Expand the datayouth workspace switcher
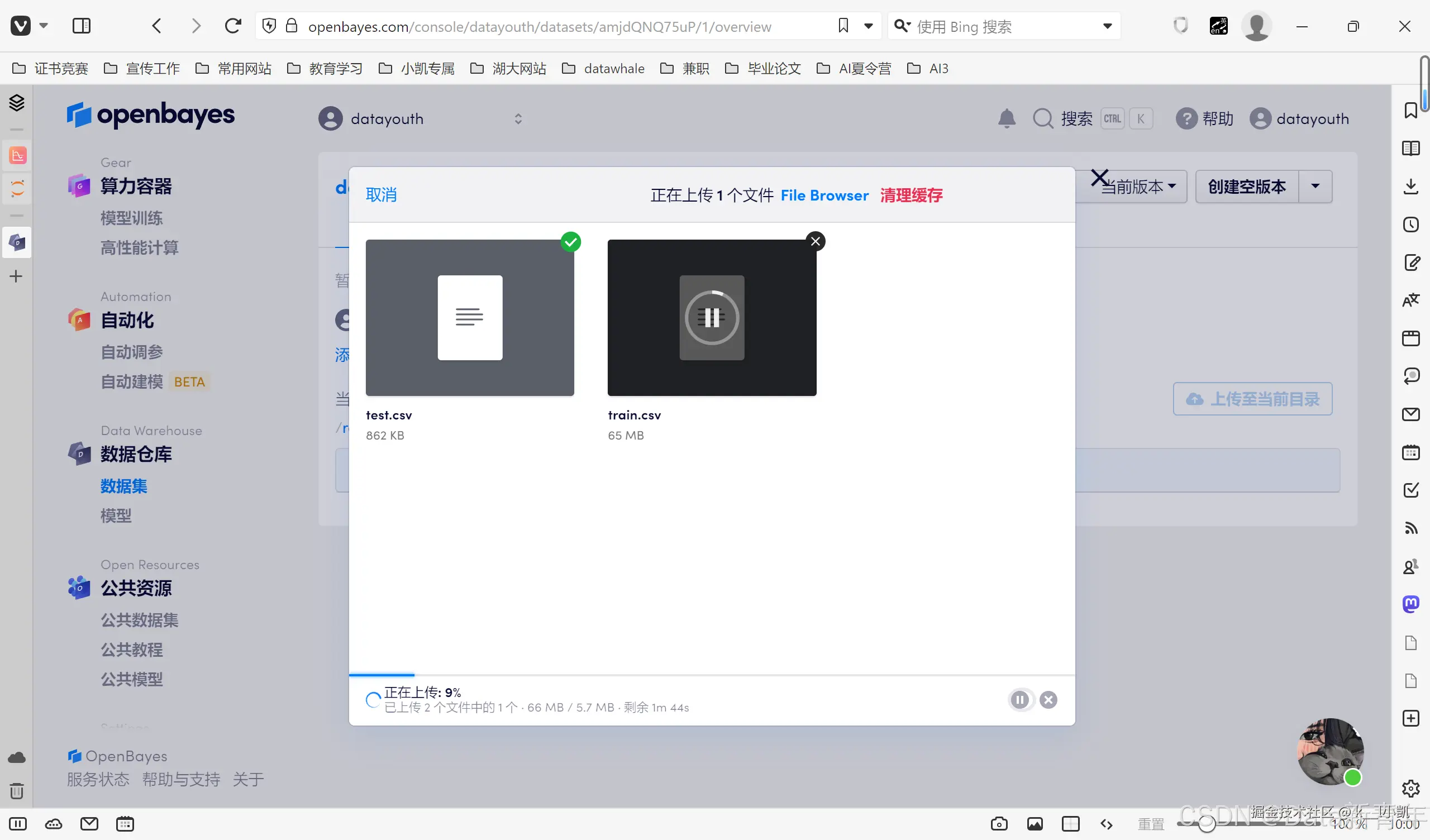 517,118
